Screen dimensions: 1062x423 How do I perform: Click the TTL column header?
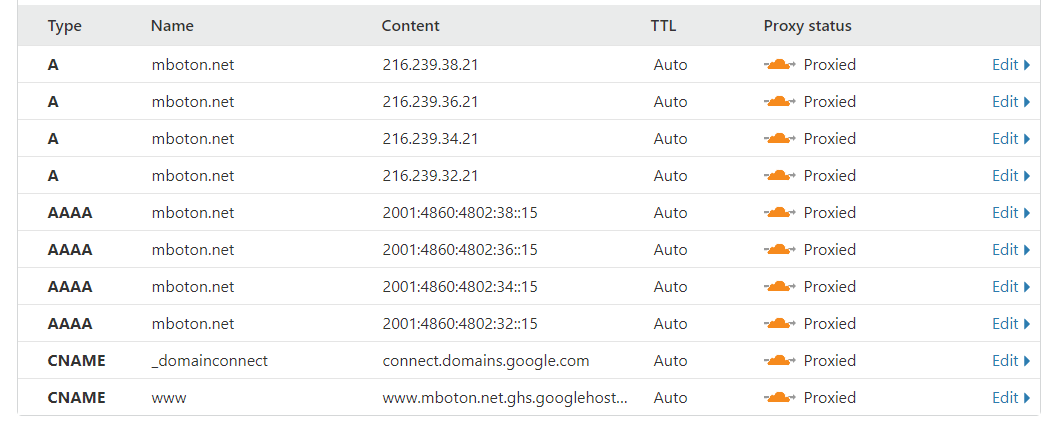663,26
